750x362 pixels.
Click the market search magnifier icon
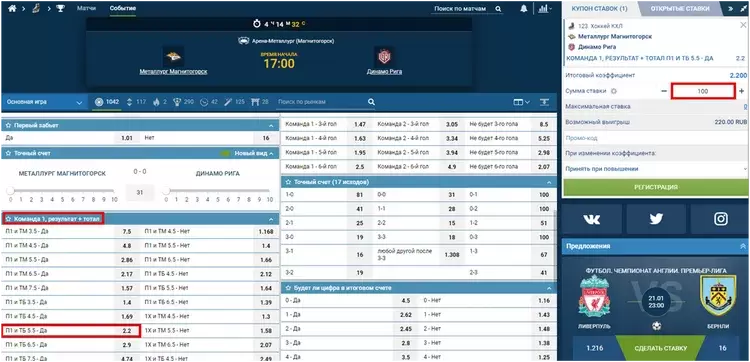371,102
